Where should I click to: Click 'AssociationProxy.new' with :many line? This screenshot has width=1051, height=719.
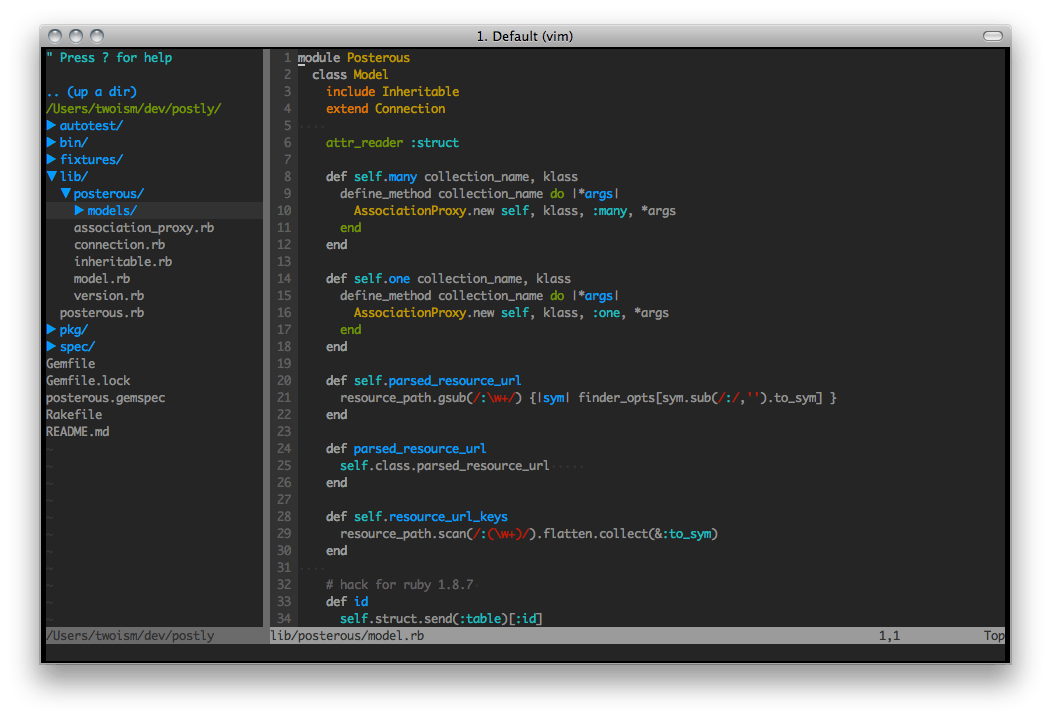tap(515, 211)
